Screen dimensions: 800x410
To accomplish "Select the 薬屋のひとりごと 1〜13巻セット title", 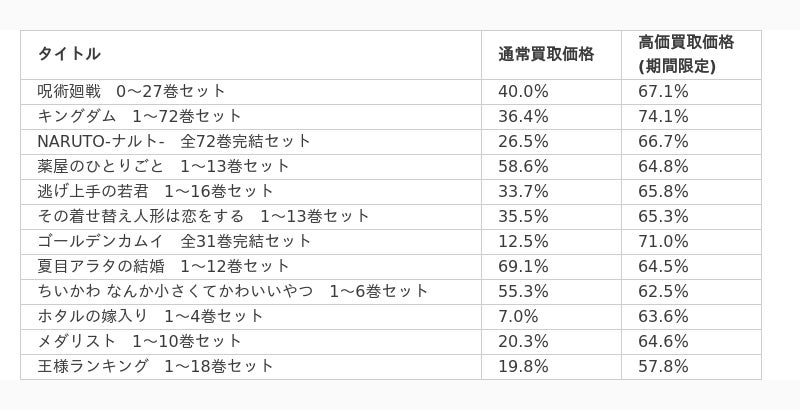I will tap(164, 166).
